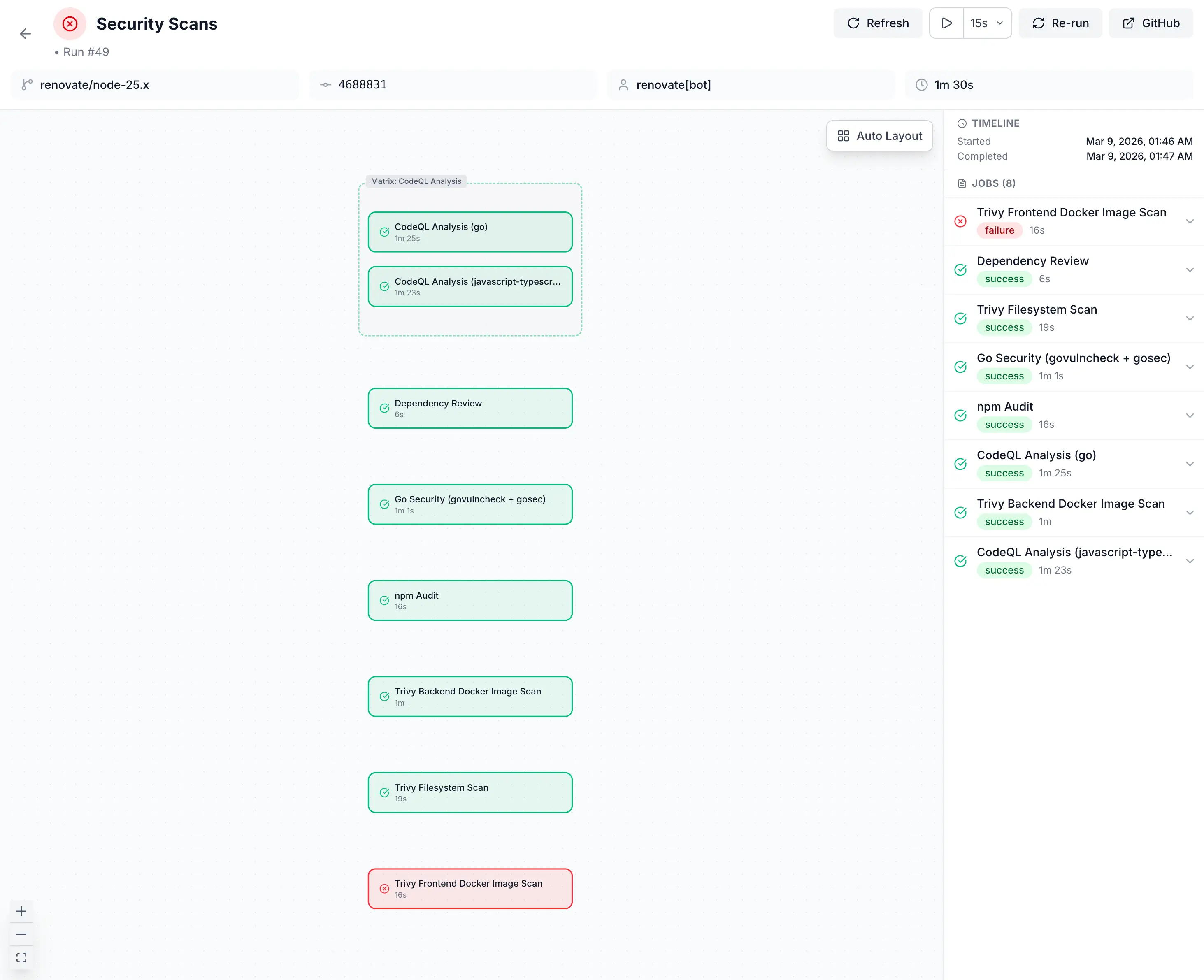Click the user icon next to renovate[bot]

pos(623,85)
